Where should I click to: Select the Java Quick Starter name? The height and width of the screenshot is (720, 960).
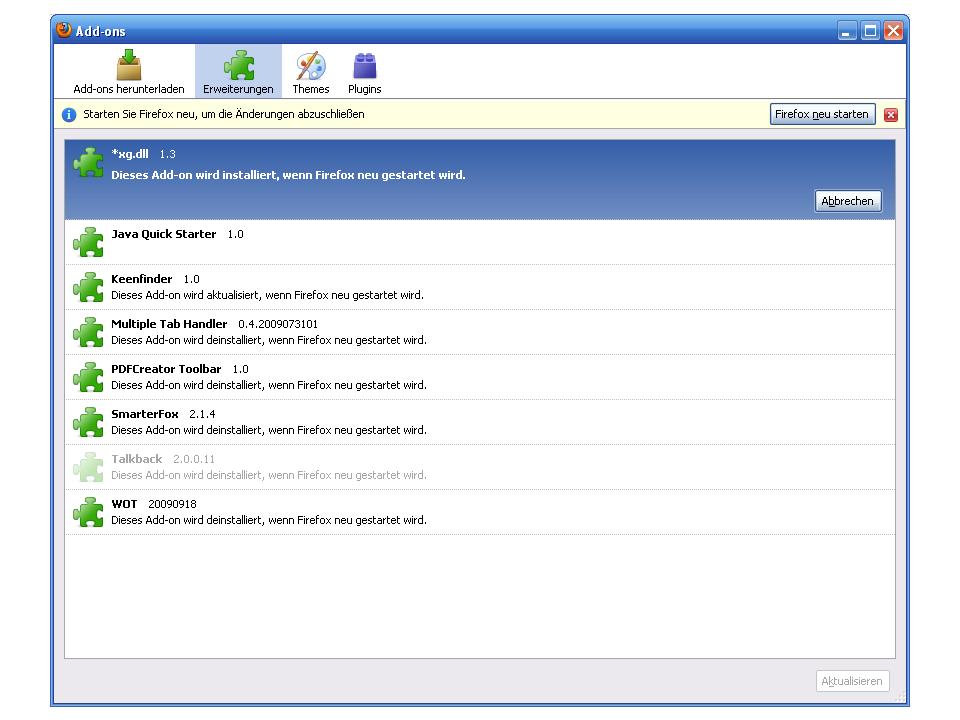pos(163,234)
